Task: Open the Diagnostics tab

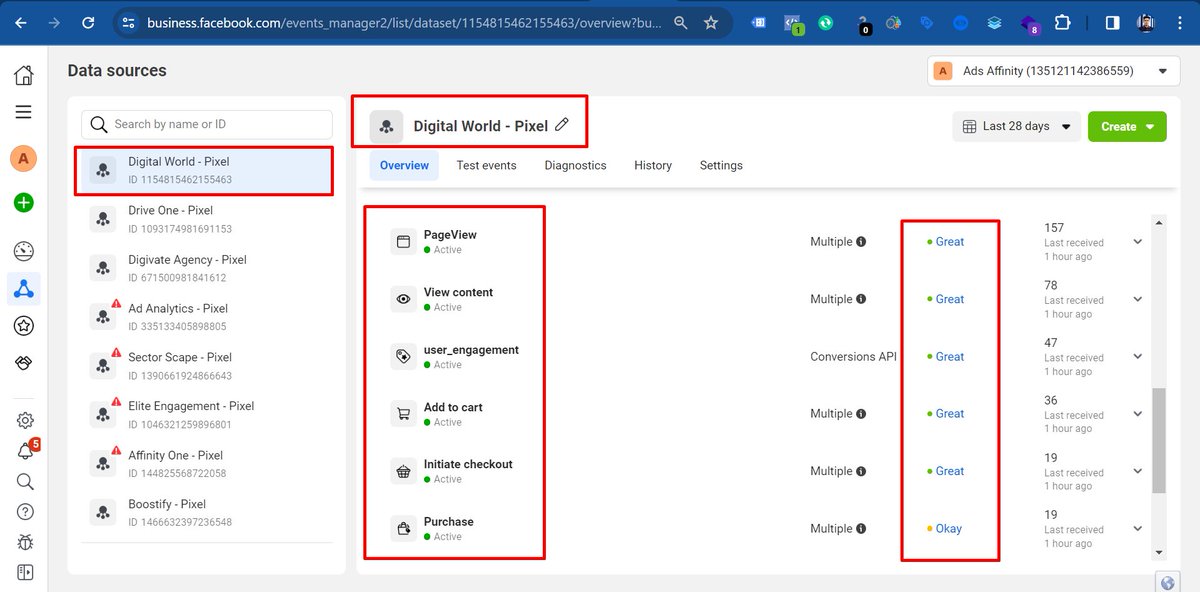Action: tap(575, 165)
